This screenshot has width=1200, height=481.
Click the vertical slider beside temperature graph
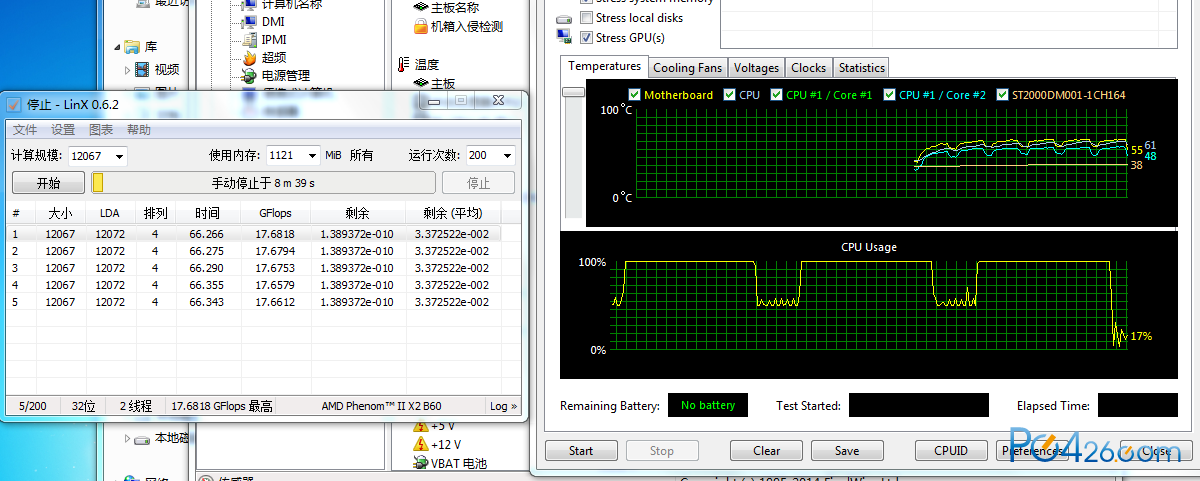[x=573, y=91]
